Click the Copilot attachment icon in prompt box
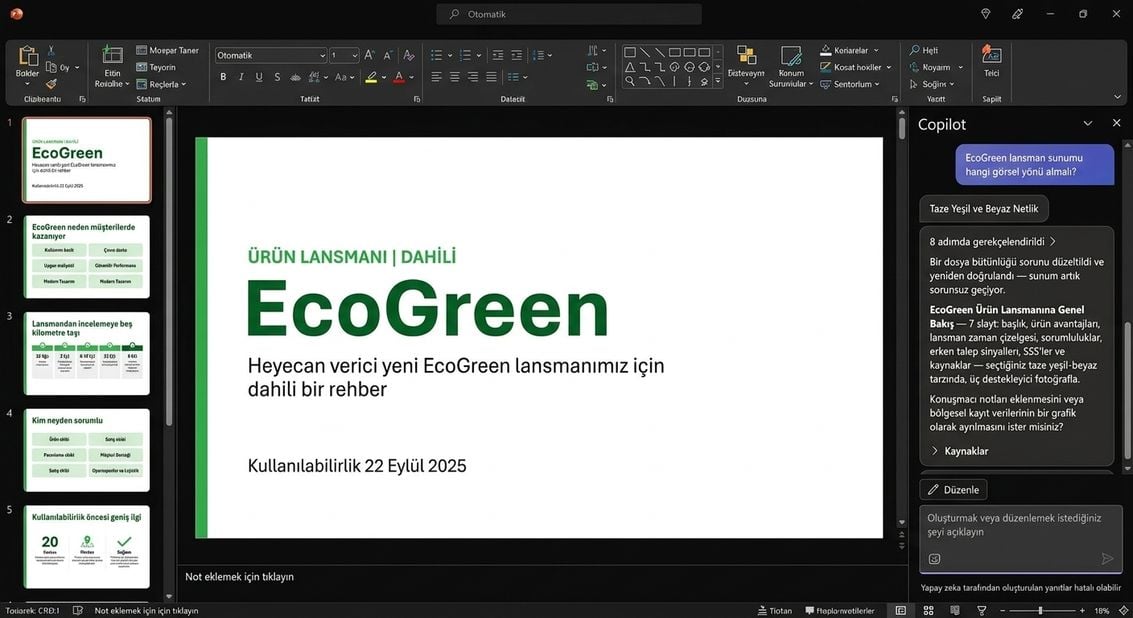 pos(934,559)
